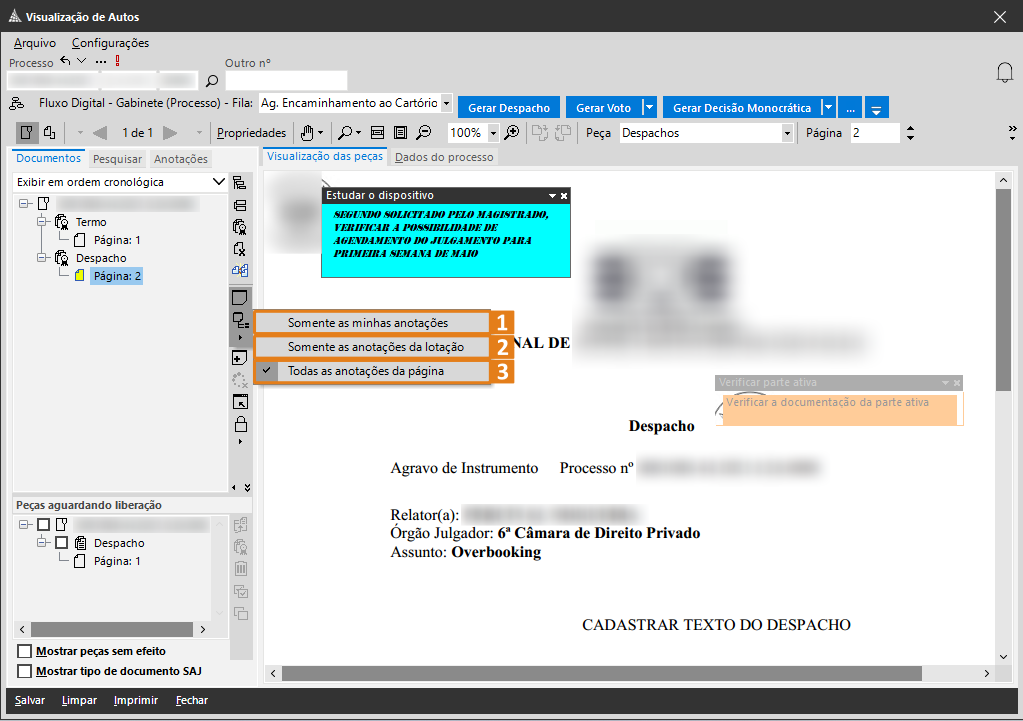Open the Gerar Voto dropdown arrow
The image size is (1023, 721).
pos(649,108)
